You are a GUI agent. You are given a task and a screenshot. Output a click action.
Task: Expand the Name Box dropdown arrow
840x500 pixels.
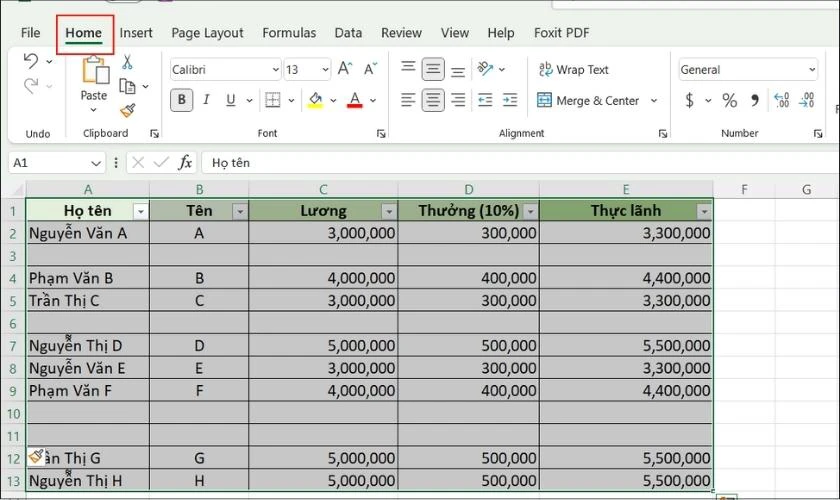96,163
